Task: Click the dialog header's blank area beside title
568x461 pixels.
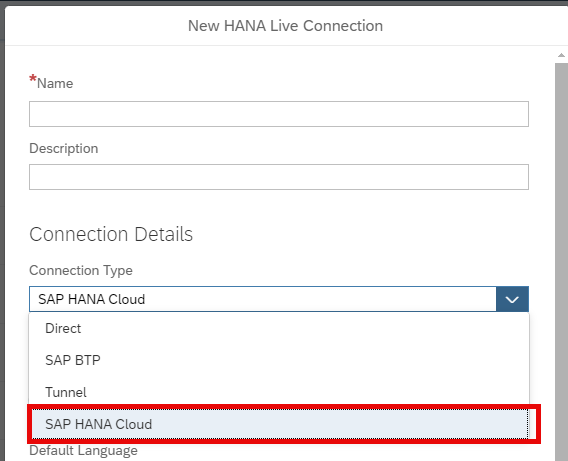Action: point(471,26)
